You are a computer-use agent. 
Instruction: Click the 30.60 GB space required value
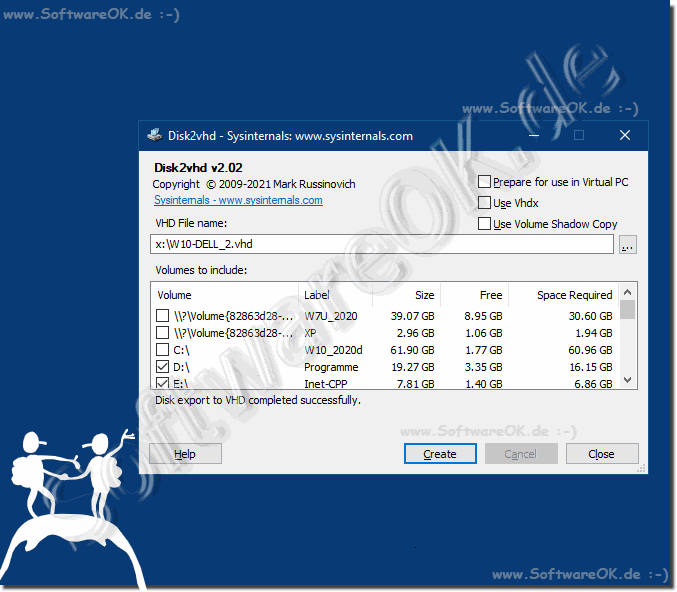pyautogui.click(x=590, y=316)
